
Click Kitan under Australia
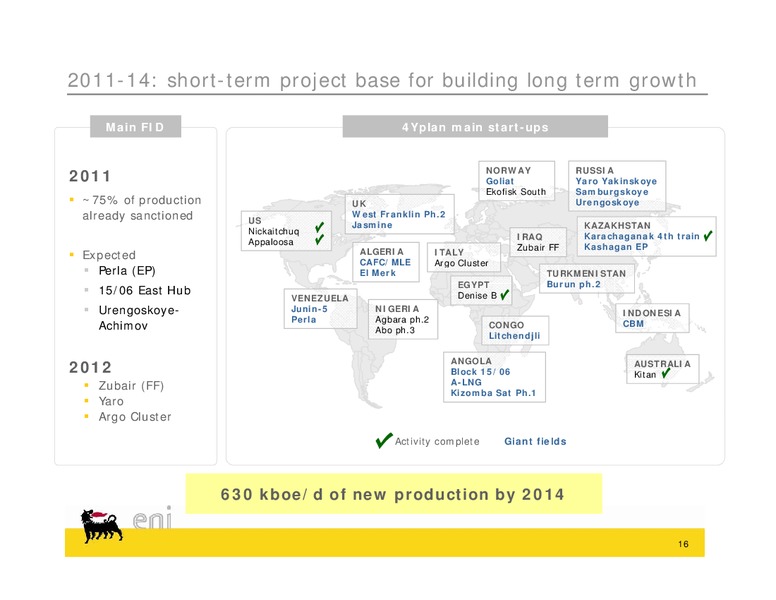pos(645,375)
